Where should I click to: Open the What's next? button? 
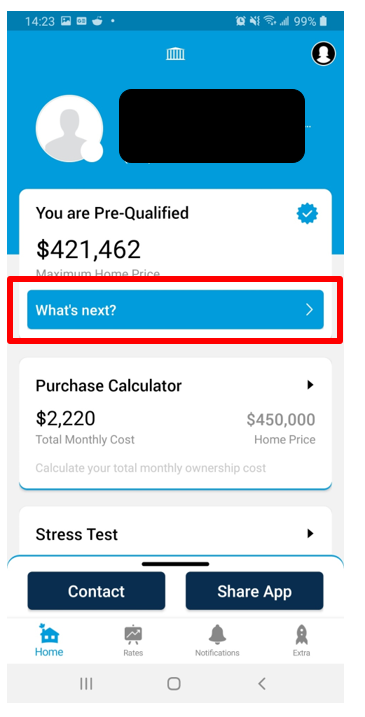(x=175, y=310)
